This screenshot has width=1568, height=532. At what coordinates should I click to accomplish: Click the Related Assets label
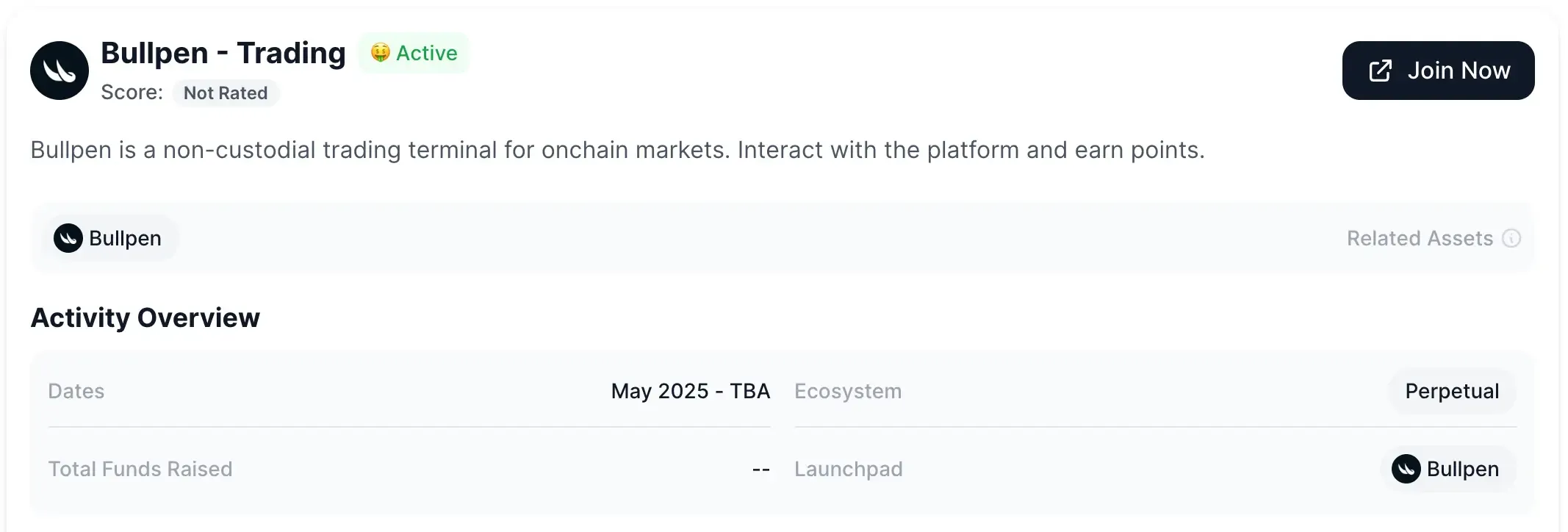point(1420,238)
